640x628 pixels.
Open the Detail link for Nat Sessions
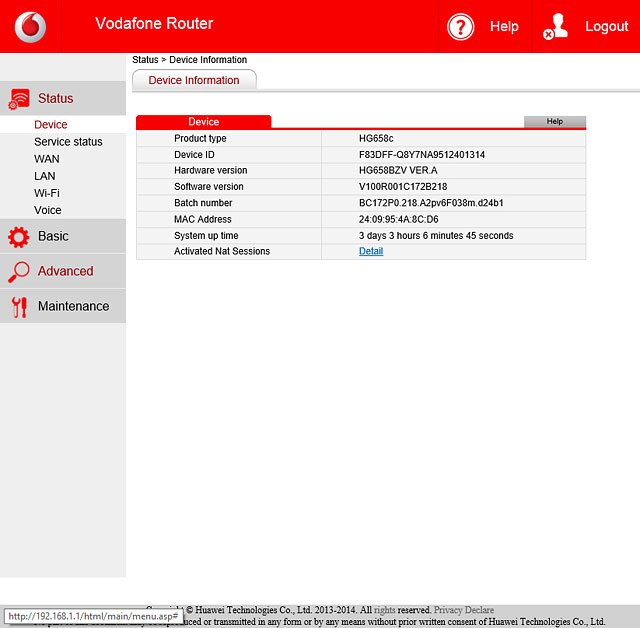(x=371, y=251)
